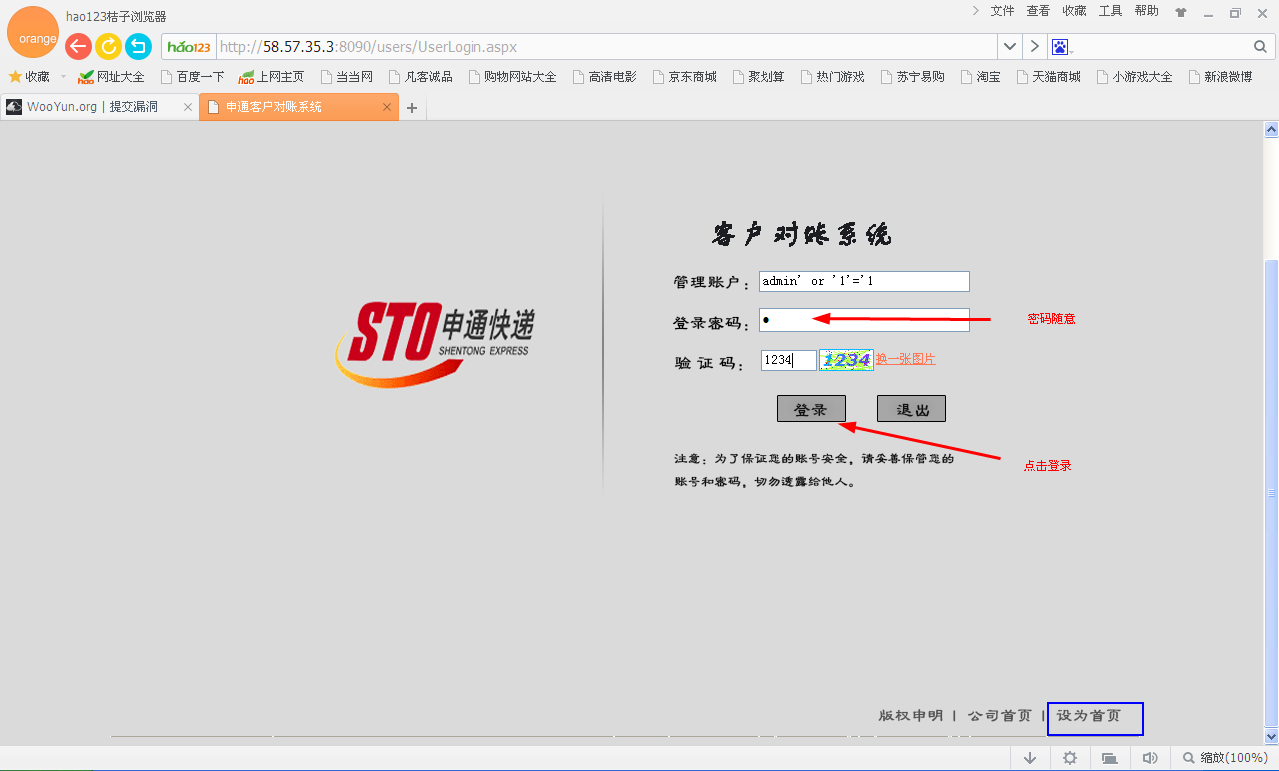Click the orange browser logo avatar

33,33
